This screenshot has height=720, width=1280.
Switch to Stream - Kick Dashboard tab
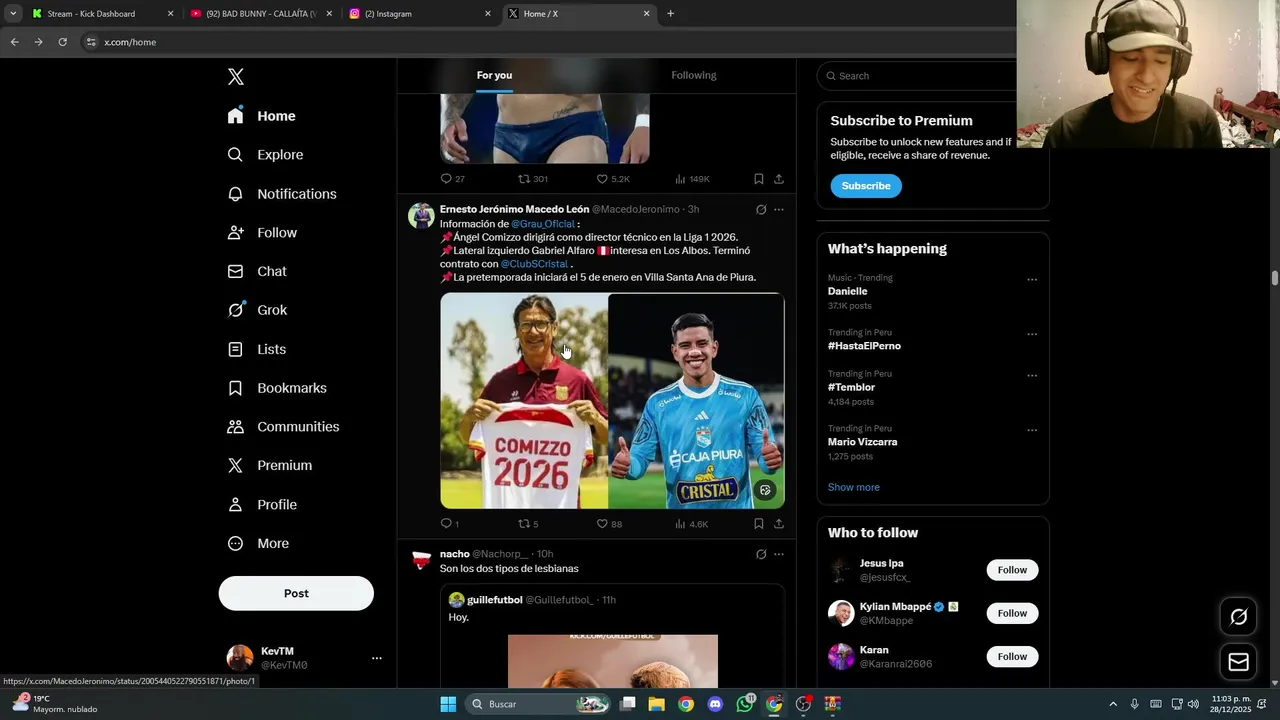(102, 14)
